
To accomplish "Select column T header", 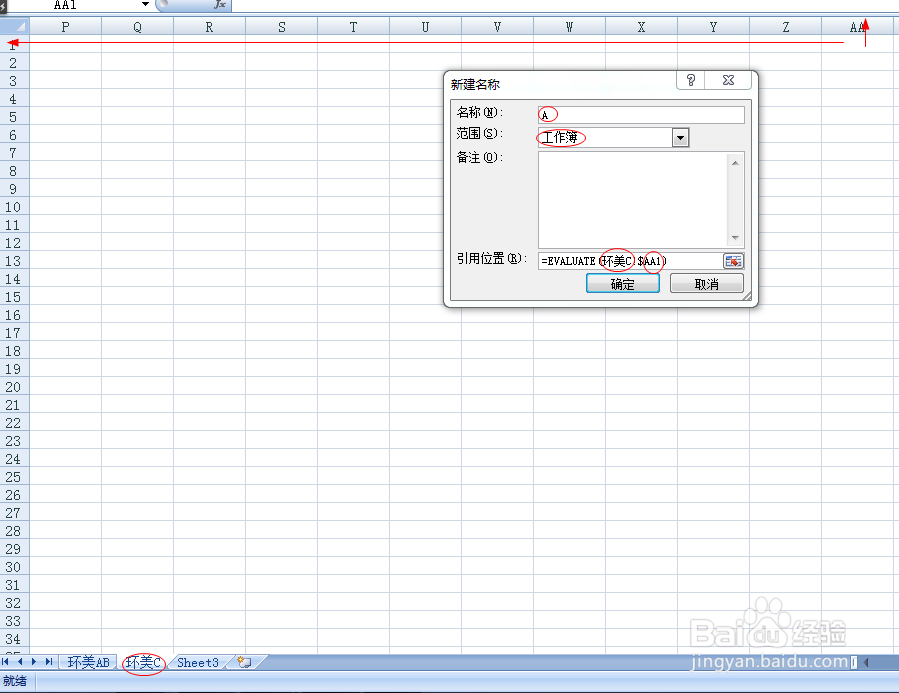I will pyautogui.click(x=353, y=27).
